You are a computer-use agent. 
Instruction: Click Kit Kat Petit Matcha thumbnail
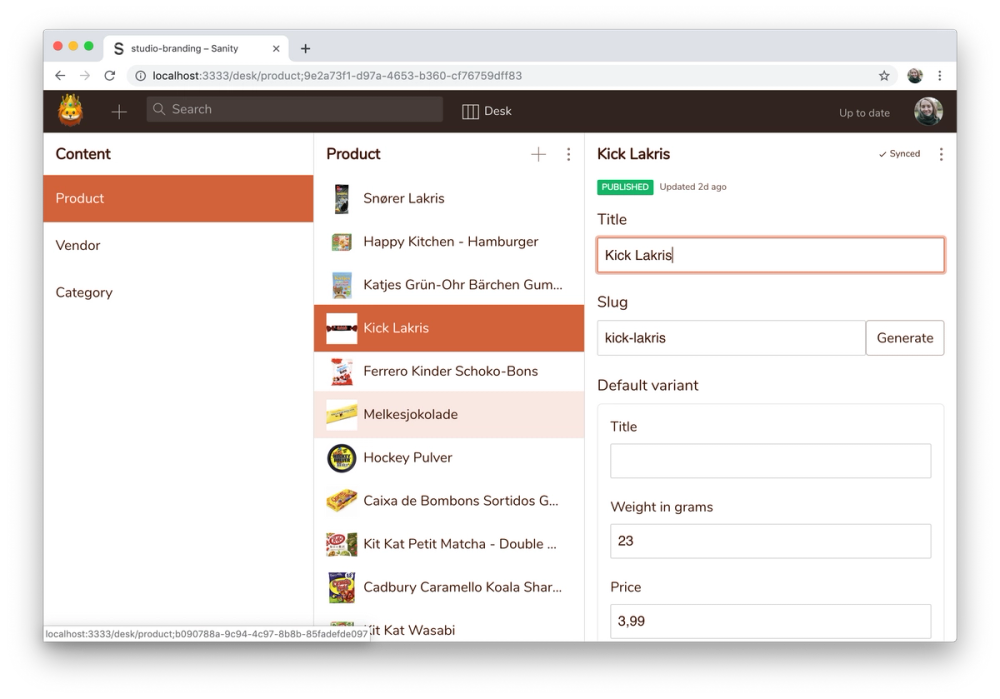pos(342,544)
